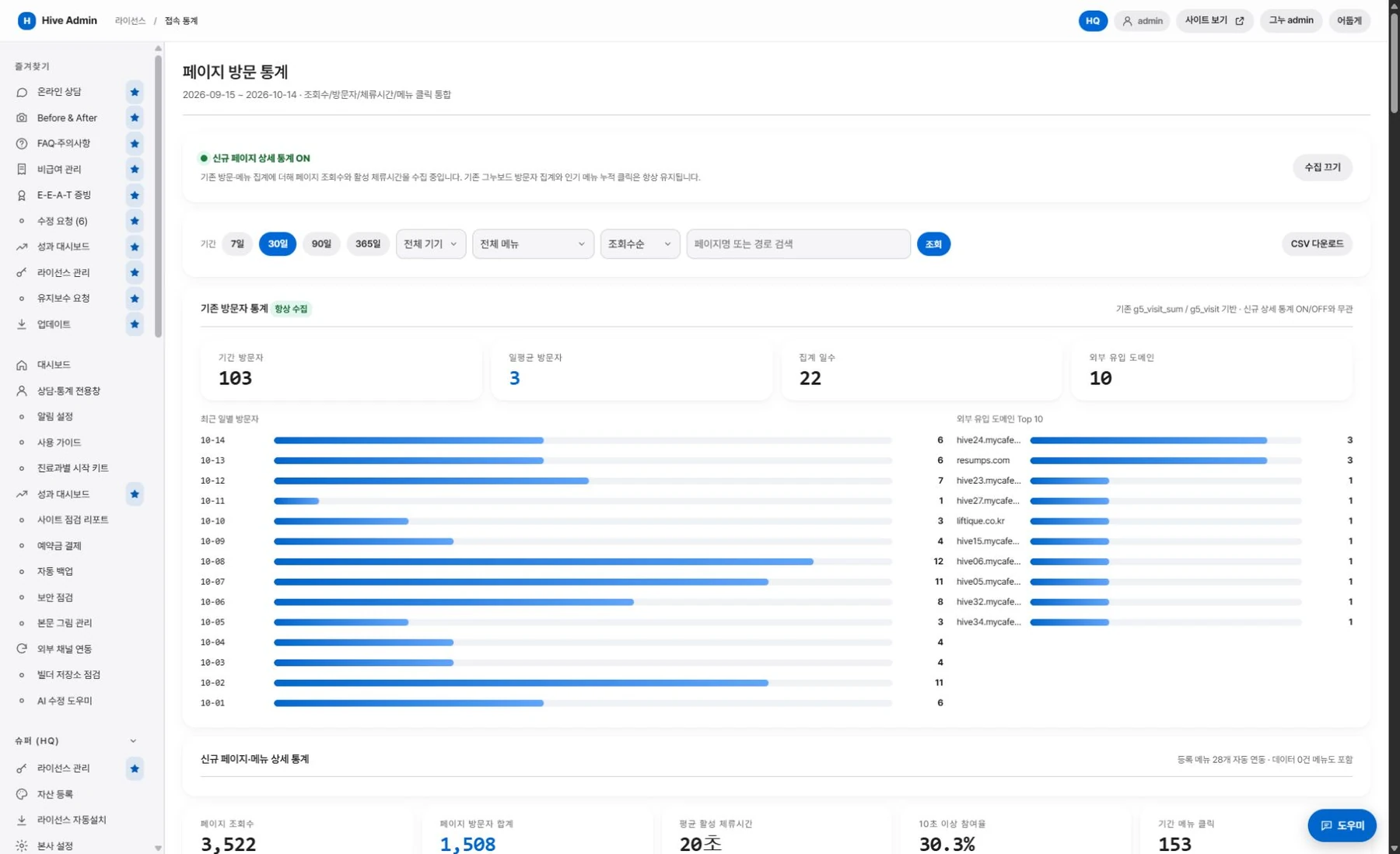This screenshot has width=1400, height=854.
Task: Click the 자산 등록 icon in 슈퍼 section
Action: pyautogui.click(x=22, y=794)
